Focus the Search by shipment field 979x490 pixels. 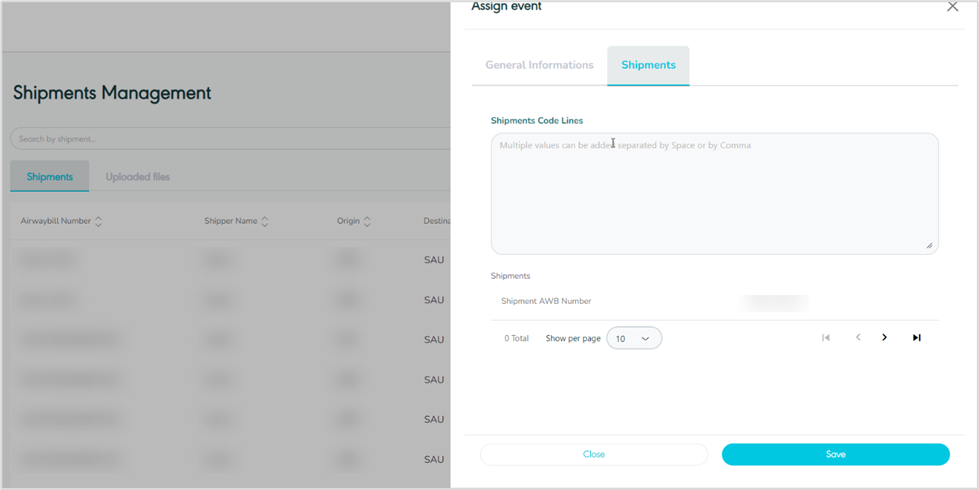230,139
